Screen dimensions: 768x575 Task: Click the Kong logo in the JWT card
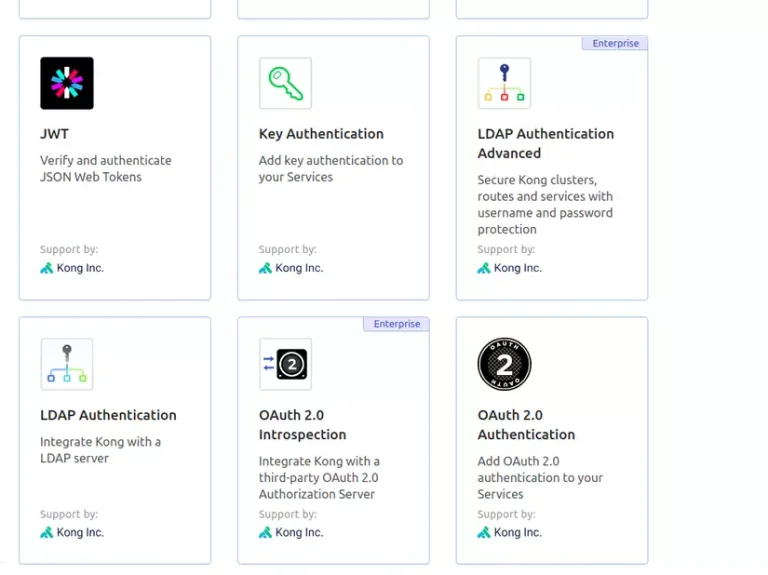click(x=47, y=268)
